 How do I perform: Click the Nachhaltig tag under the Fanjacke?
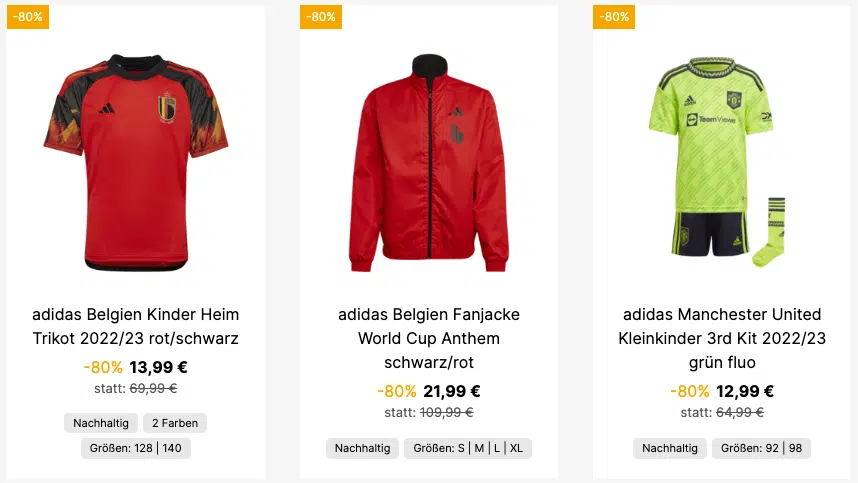tap(362, 448)
